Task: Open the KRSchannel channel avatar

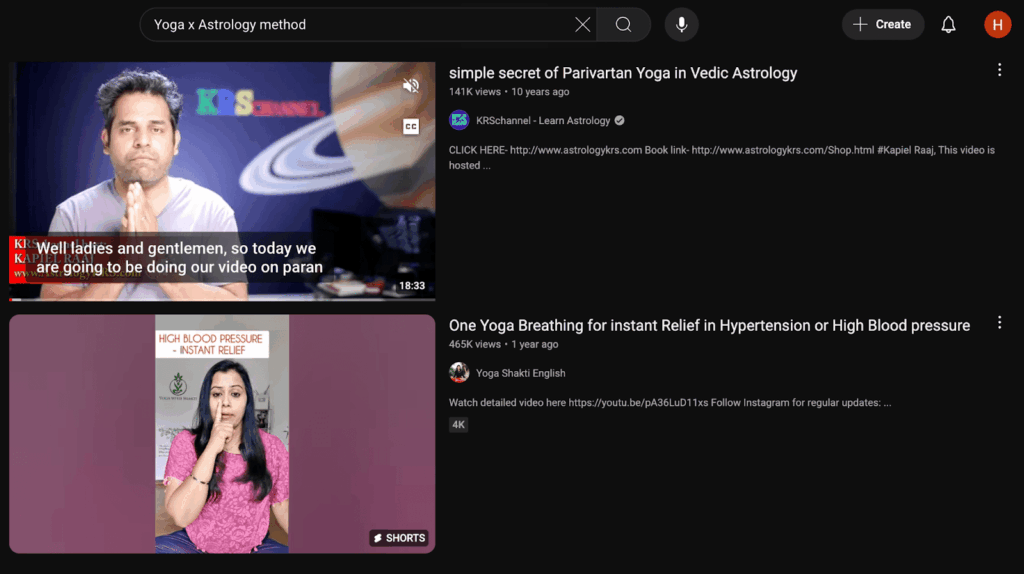Action: [459, 120]
